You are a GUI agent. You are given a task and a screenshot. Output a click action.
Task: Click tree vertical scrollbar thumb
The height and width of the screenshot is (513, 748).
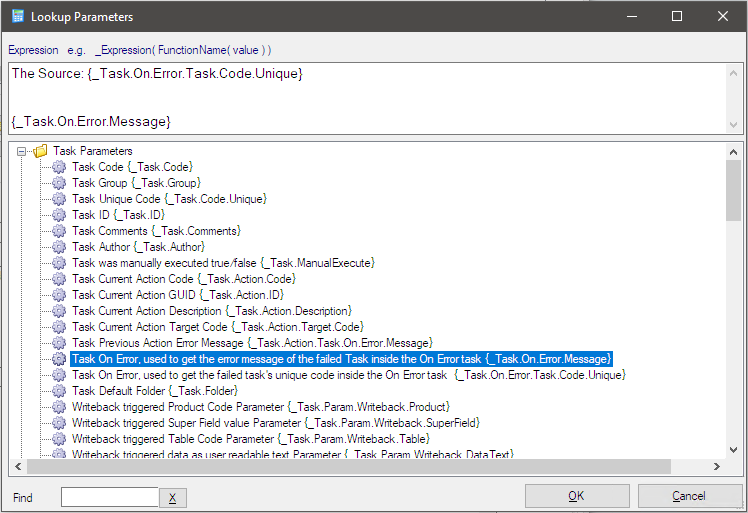tap(734, 190)
